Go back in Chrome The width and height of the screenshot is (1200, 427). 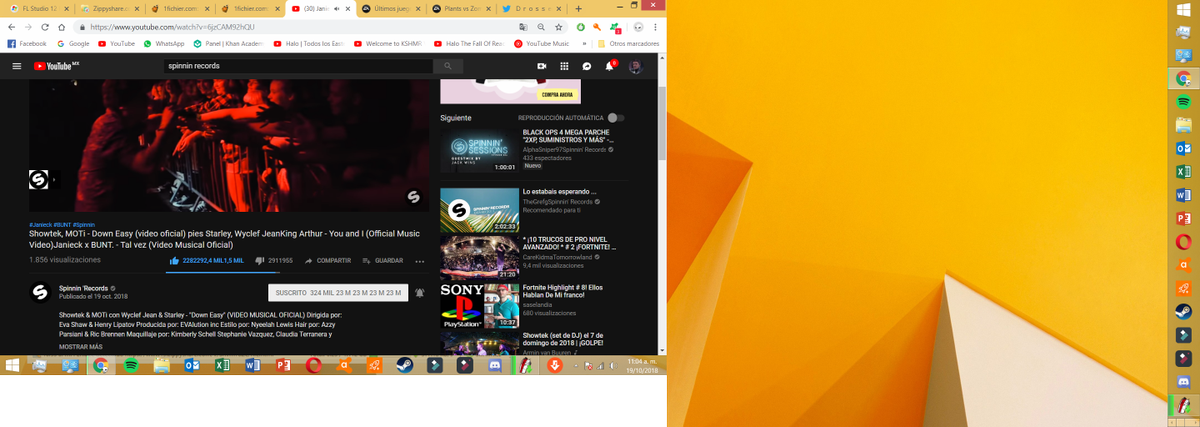tap(12, 27)
